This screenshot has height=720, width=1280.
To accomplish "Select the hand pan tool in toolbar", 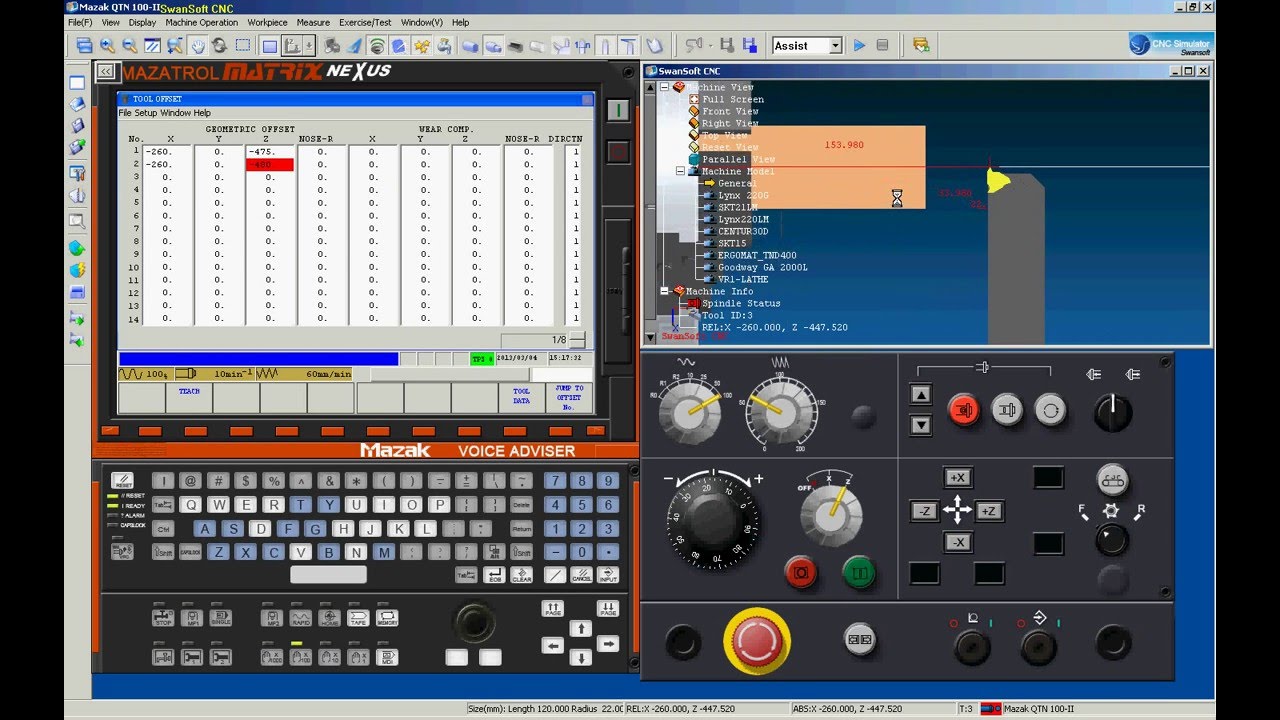I will (x=197, y=45).
